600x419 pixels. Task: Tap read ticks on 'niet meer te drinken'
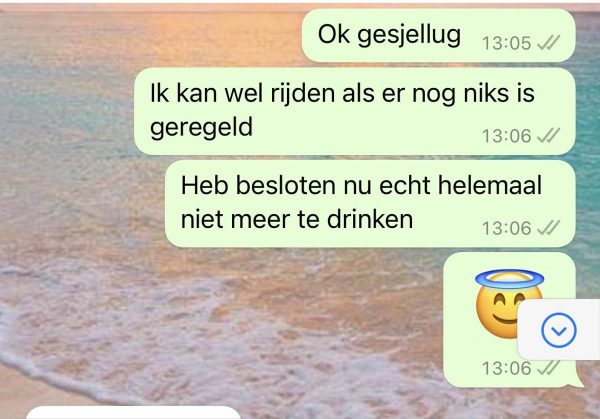548,228
